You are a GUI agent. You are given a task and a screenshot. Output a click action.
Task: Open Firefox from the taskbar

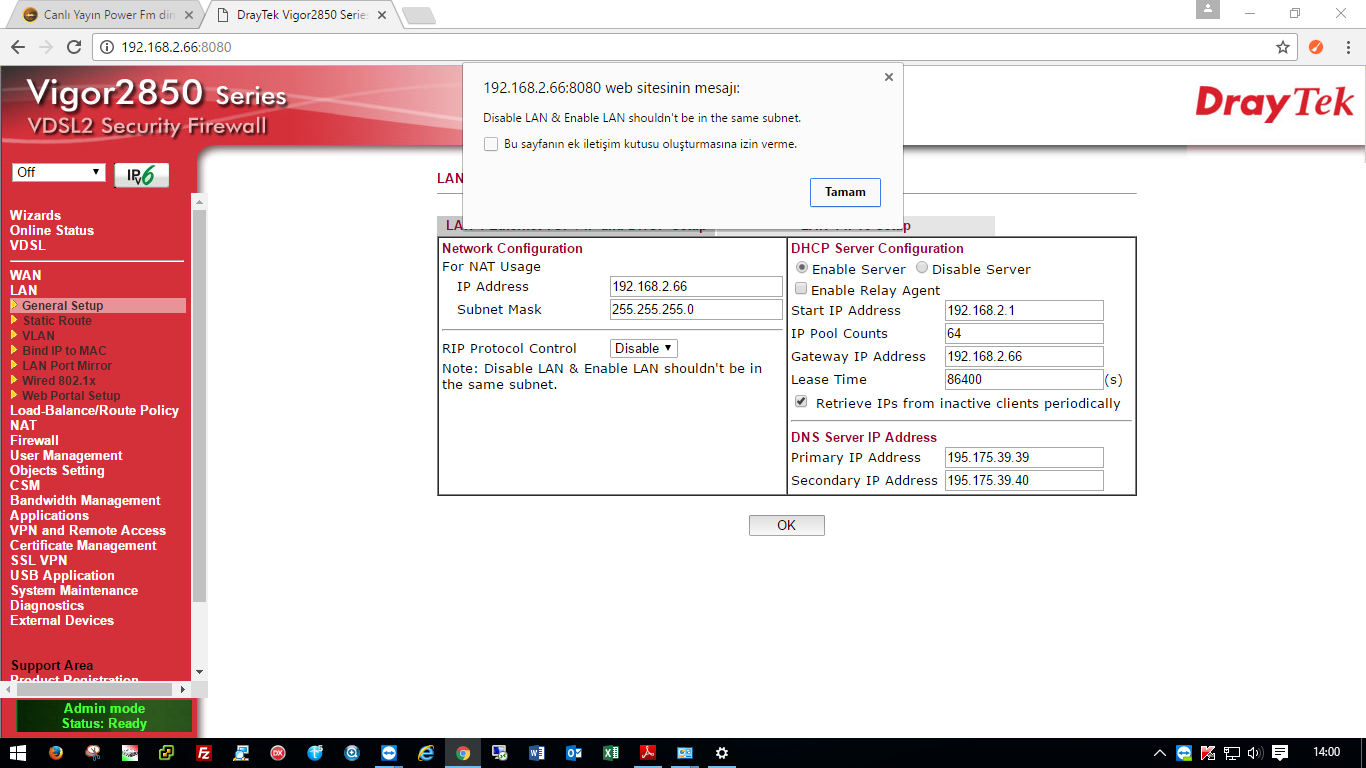click(x=56, y=753)
